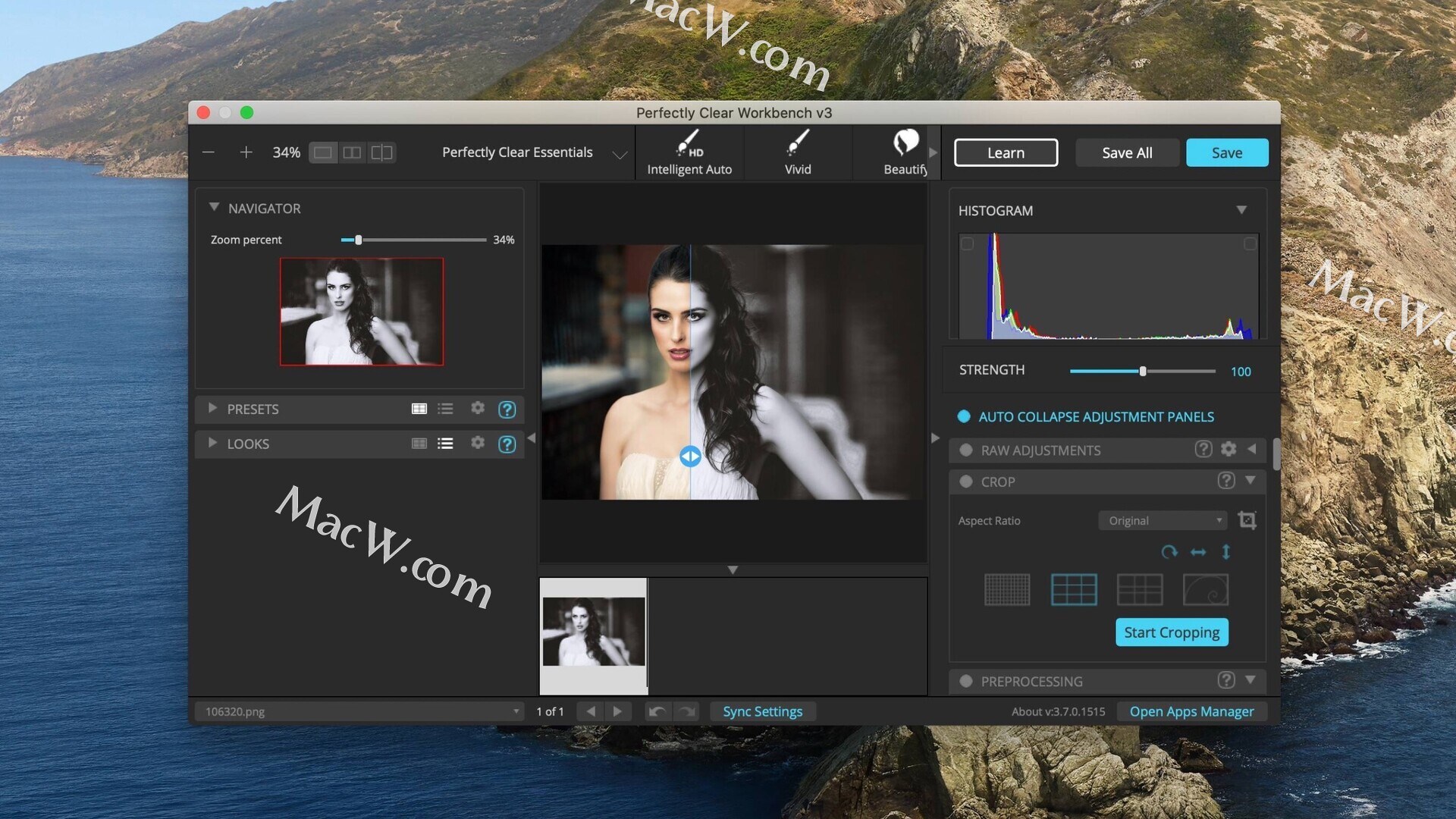Enable the Raw Adjustments toggle

click(x=965, y=450)
